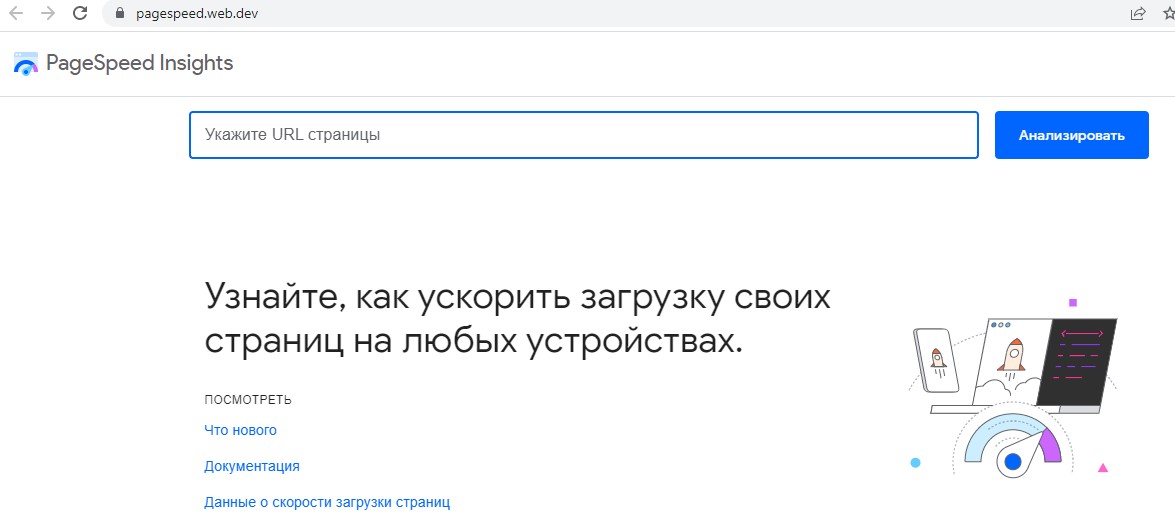
Task: Reload the current page
Action: coord(80,14)
